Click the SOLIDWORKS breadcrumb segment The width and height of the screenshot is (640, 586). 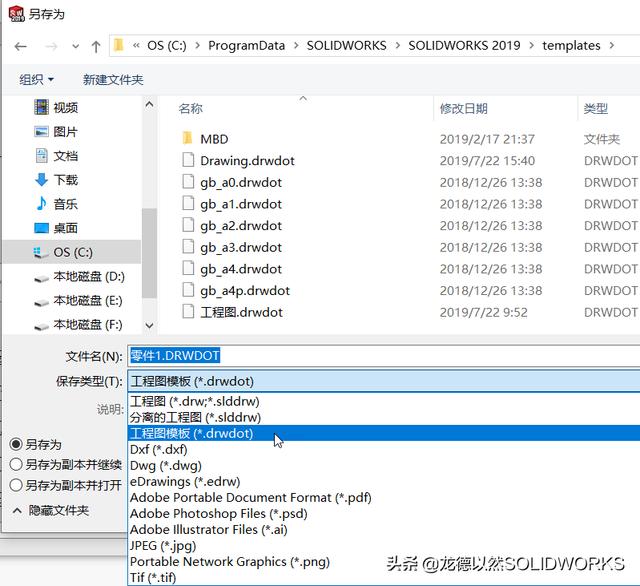click(x=347, y=45)
